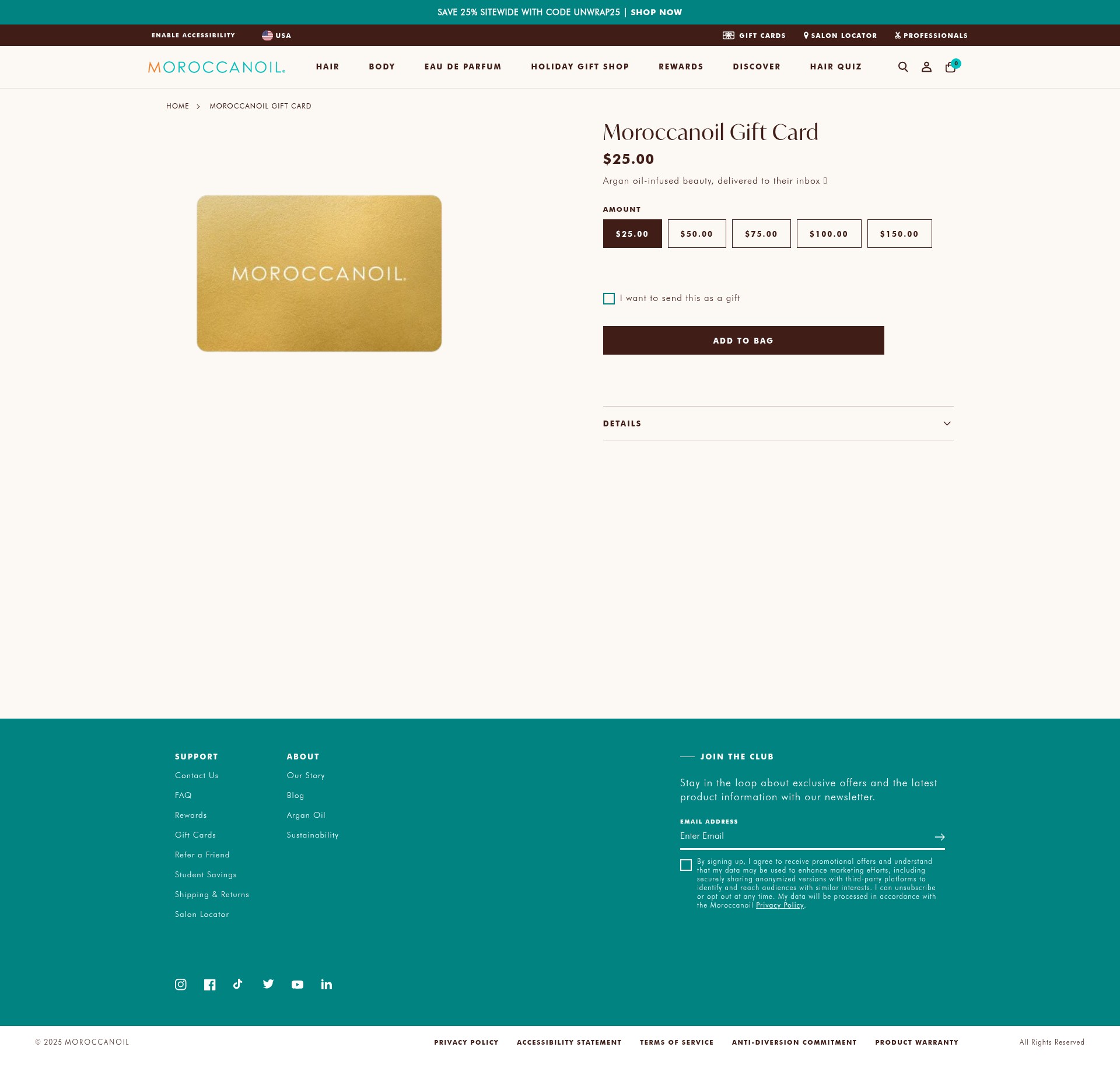Select the $100.00 amount option
The width and height of the screenshot is (1120, 1089).
pyautogui.click(x=829, y=234)
